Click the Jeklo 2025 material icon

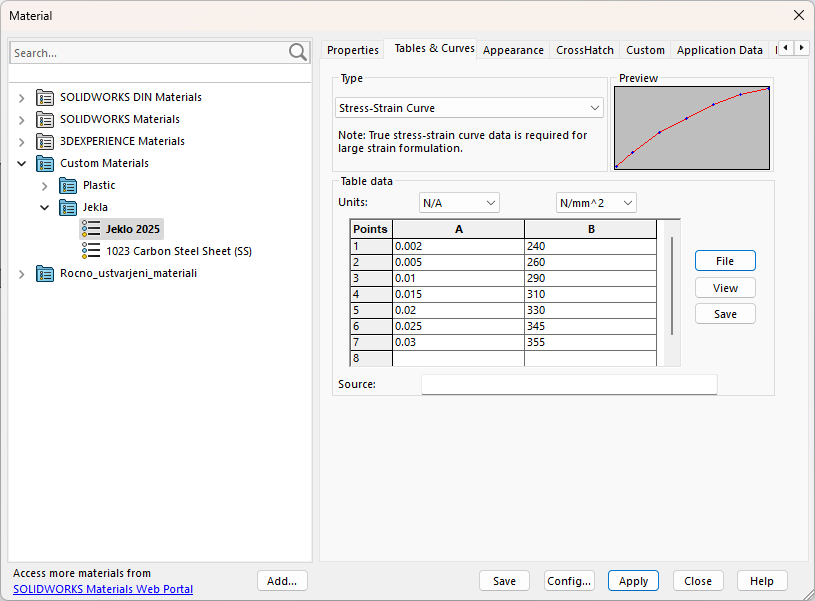point(91,229)
